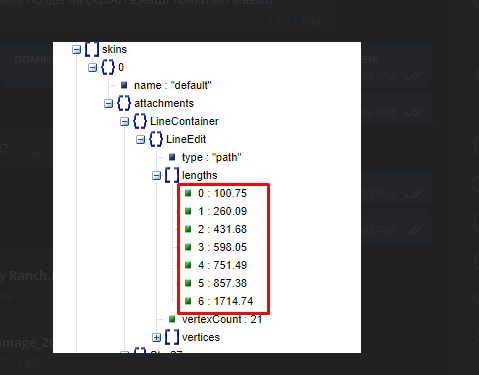479x375 pixels.
Task: Click the blue square beside name property
Action: [124, 85]
